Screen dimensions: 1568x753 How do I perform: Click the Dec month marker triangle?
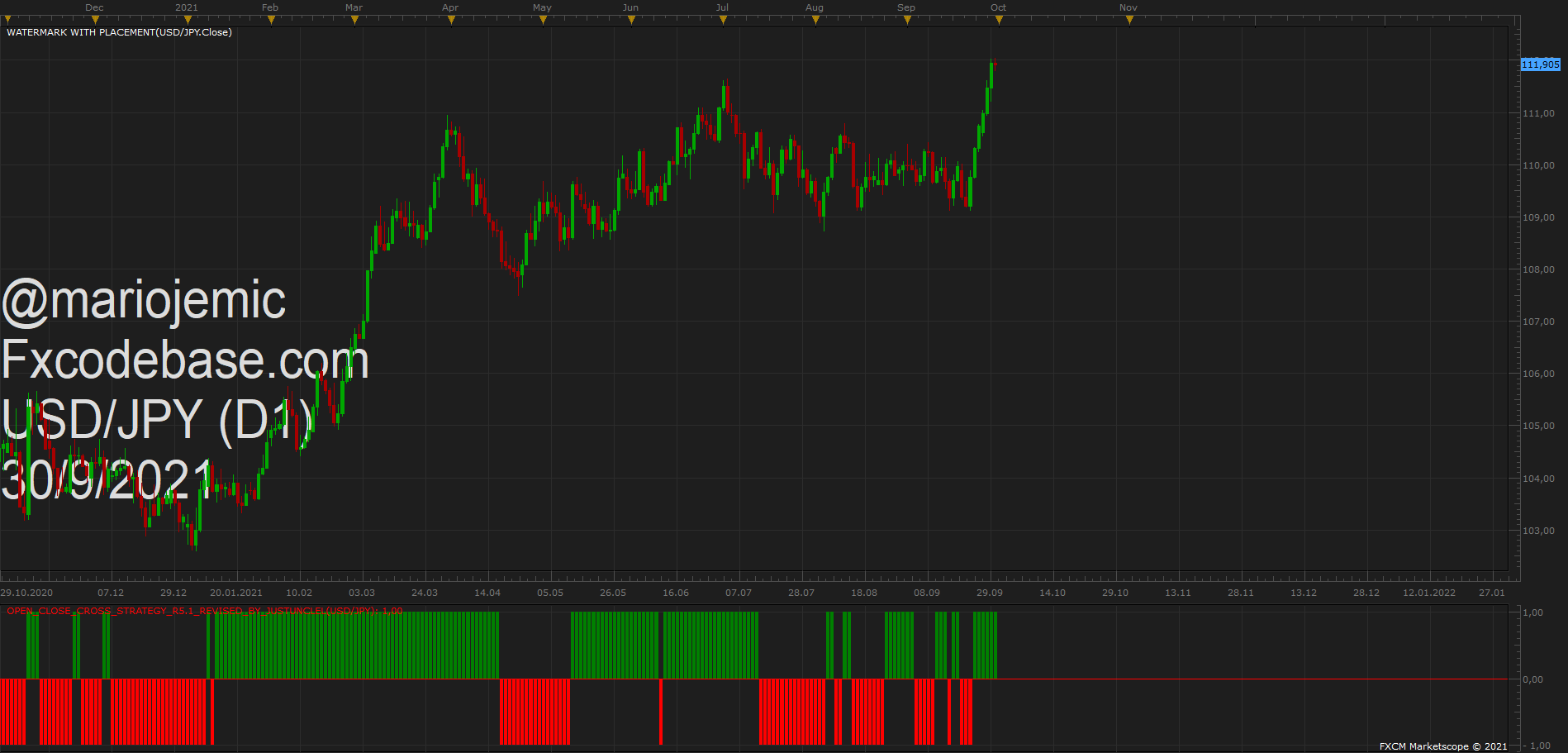pyautogui.click(x=95, y=20)
